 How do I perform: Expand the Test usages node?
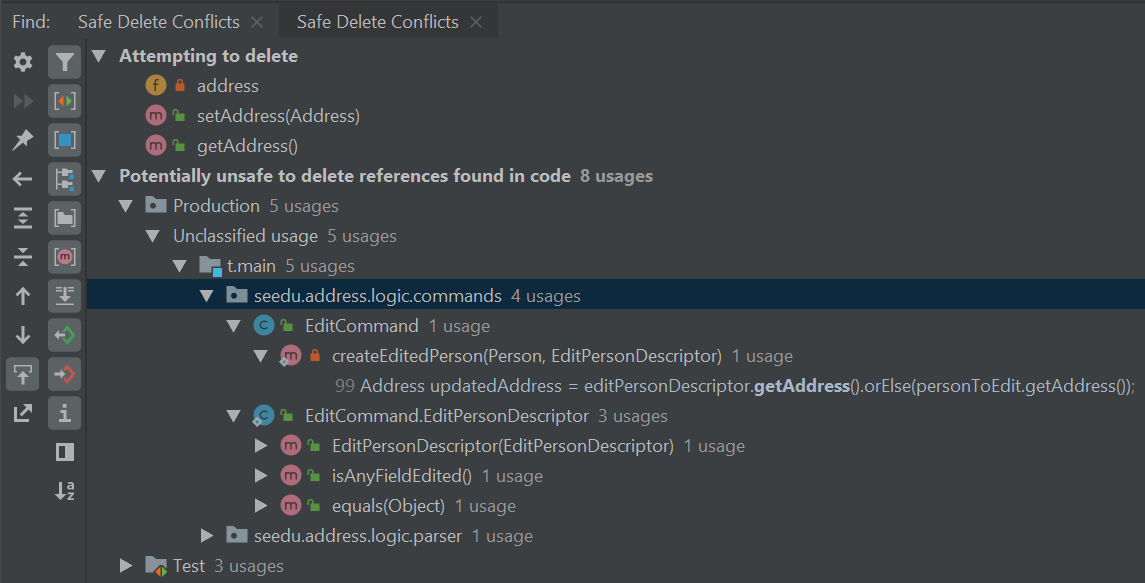126,566
